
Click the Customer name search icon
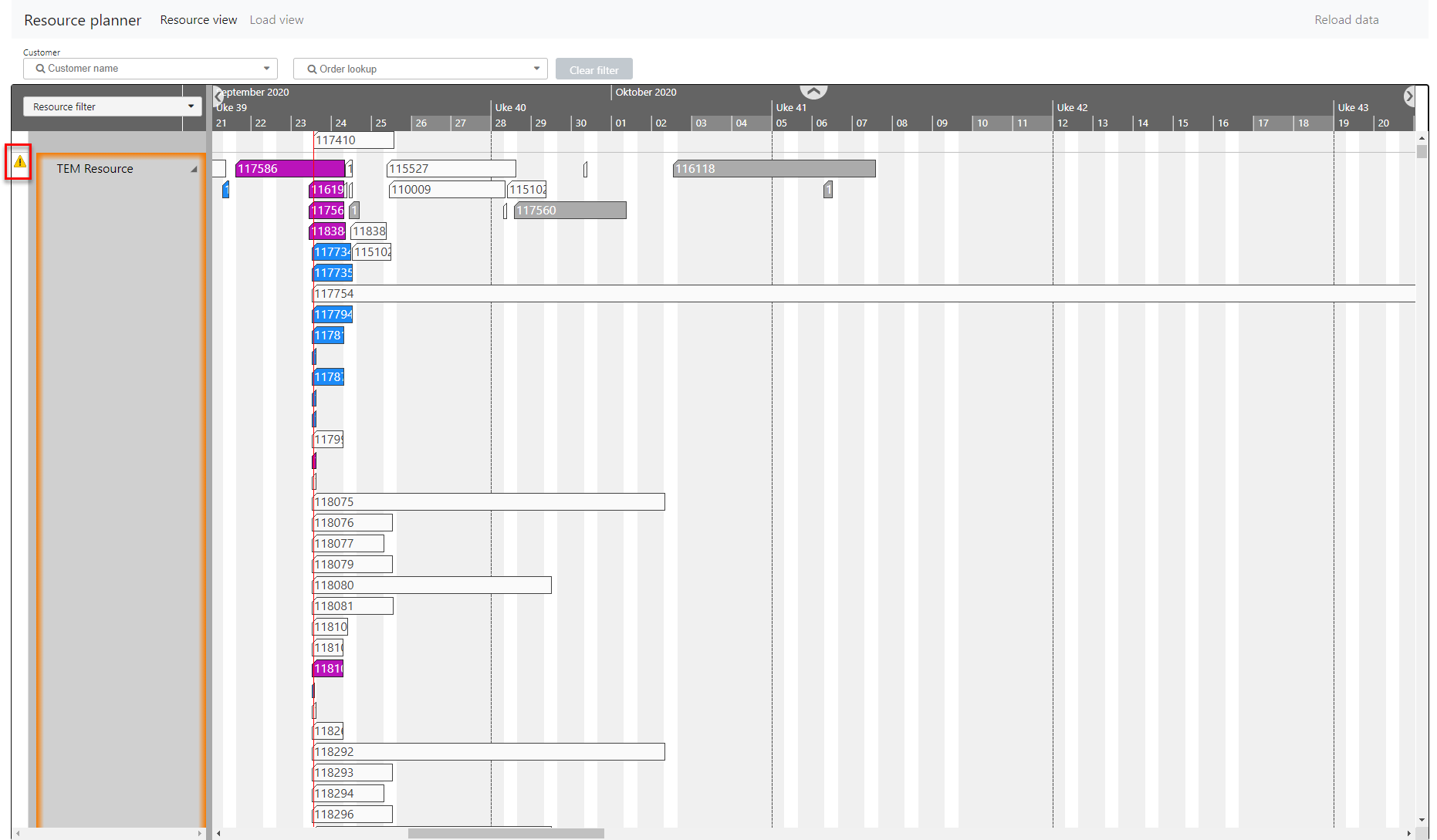[x=40, y=69]
